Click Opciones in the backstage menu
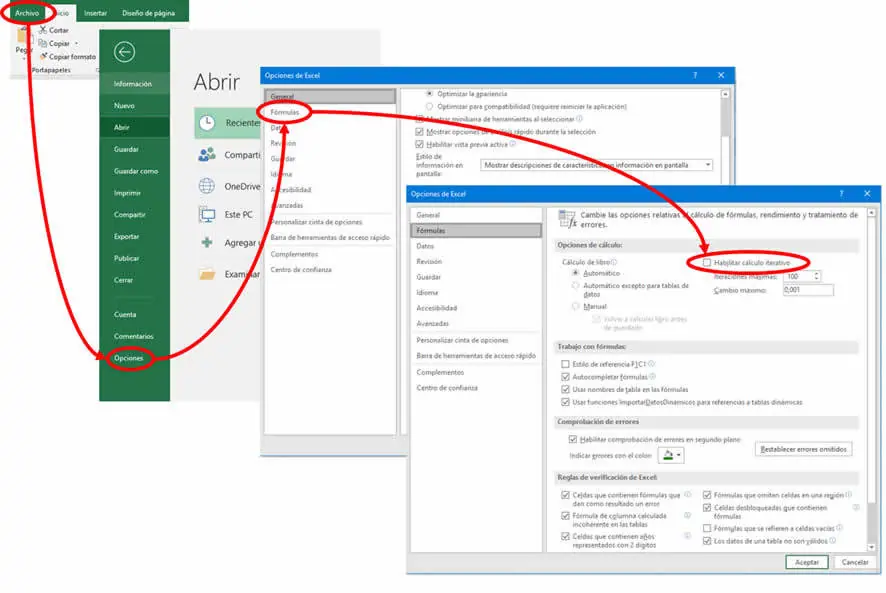 [129, 358]
